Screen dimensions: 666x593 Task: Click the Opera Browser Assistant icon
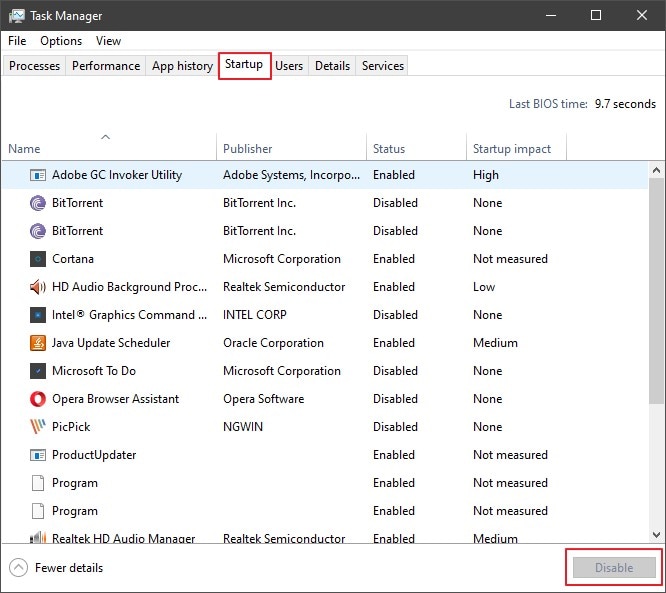[38, 399]
